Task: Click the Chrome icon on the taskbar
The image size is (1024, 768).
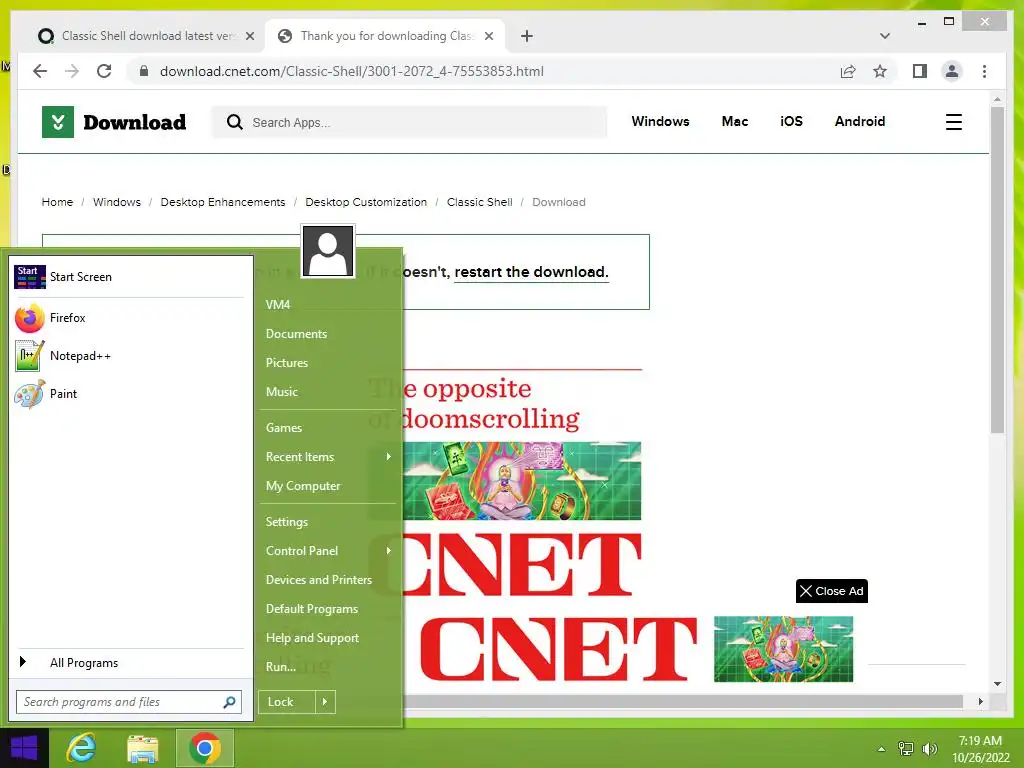Action: [204, 748]
